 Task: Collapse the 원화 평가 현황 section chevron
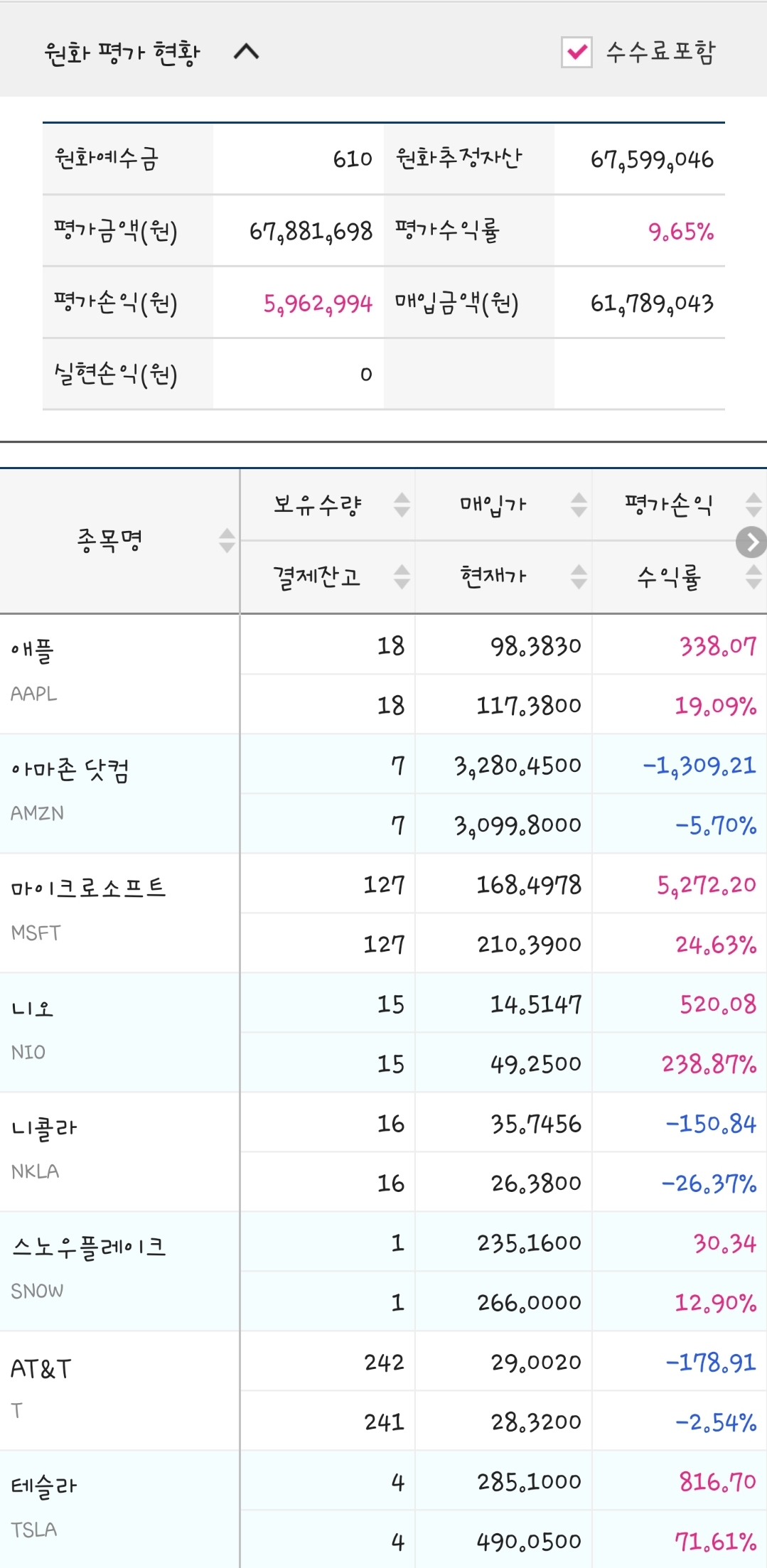[247, 52]
